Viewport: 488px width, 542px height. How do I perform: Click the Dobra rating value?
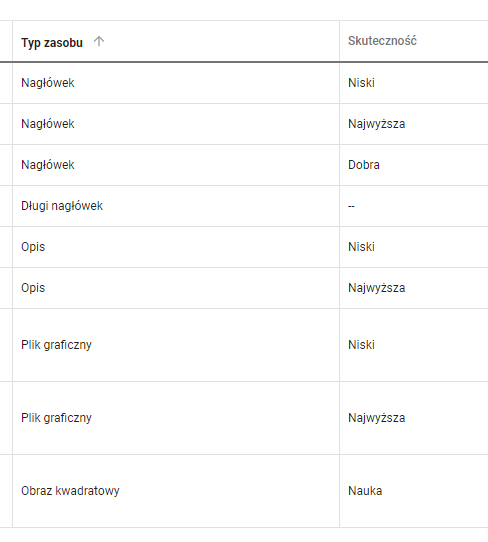[x=364, y=165]
